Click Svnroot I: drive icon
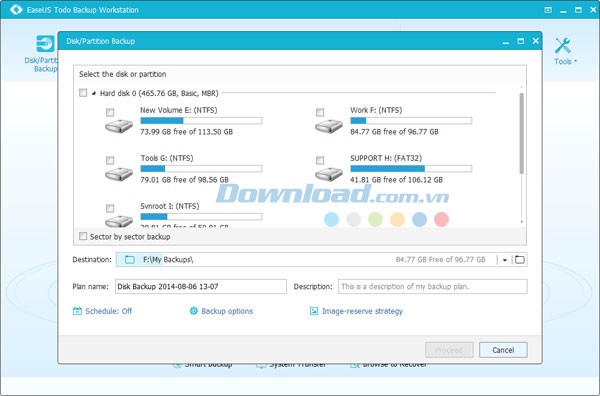 click(119, 221)
